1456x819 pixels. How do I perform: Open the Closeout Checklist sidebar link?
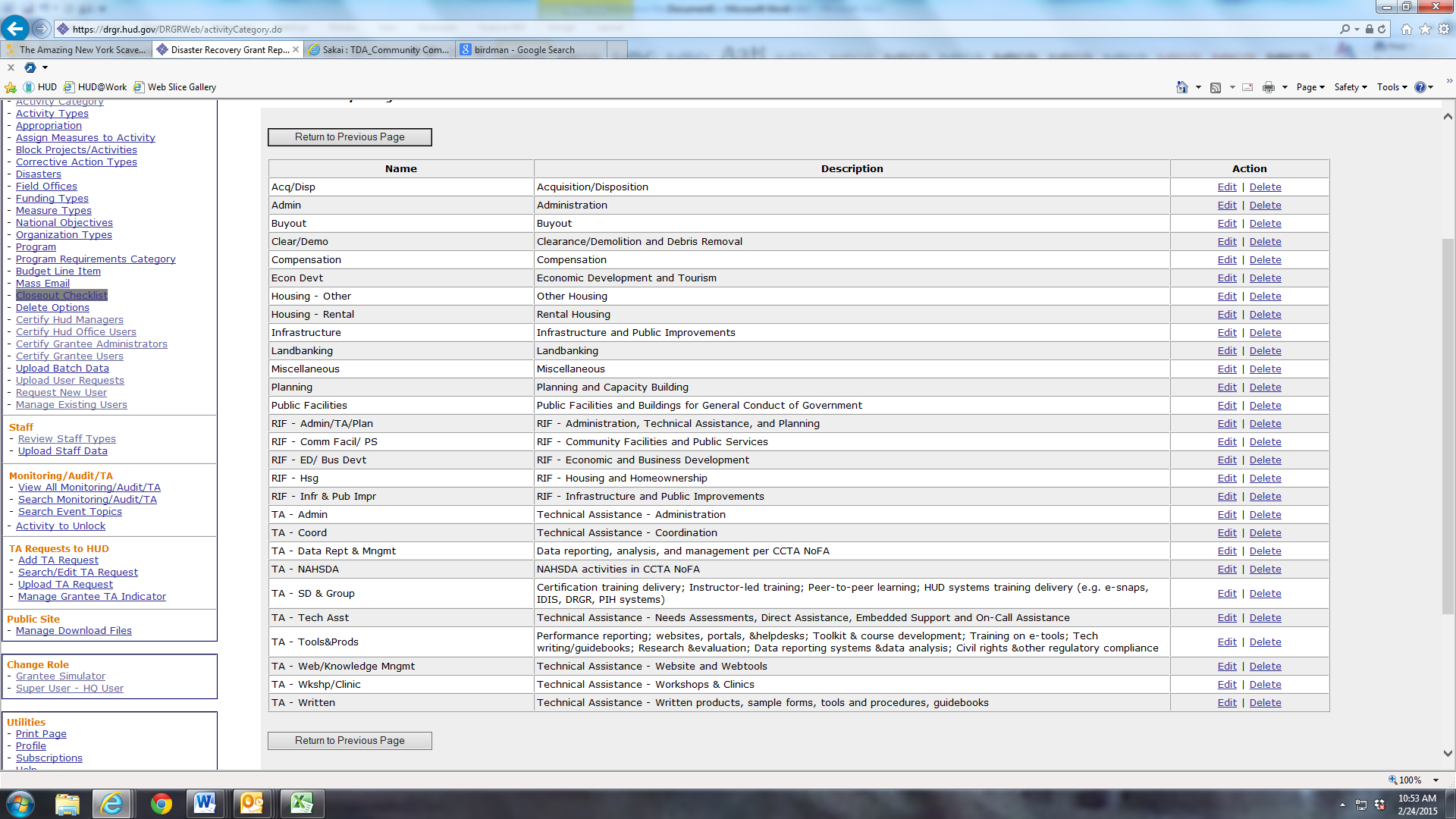(x=61, y=296)
